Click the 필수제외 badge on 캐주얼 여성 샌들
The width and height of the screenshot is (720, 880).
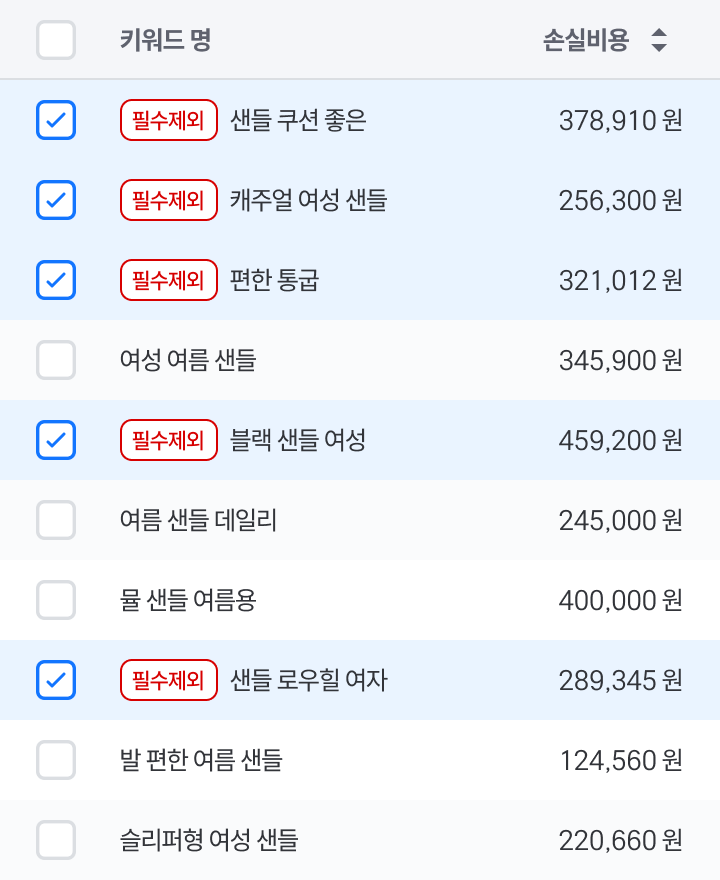tap(169, 200)
